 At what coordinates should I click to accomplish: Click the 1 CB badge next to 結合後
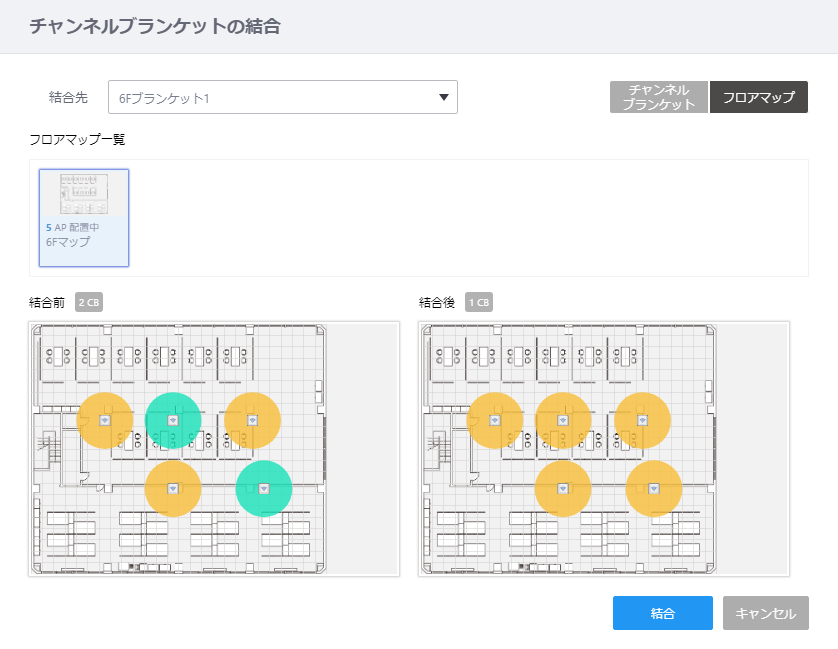(479, 303)
